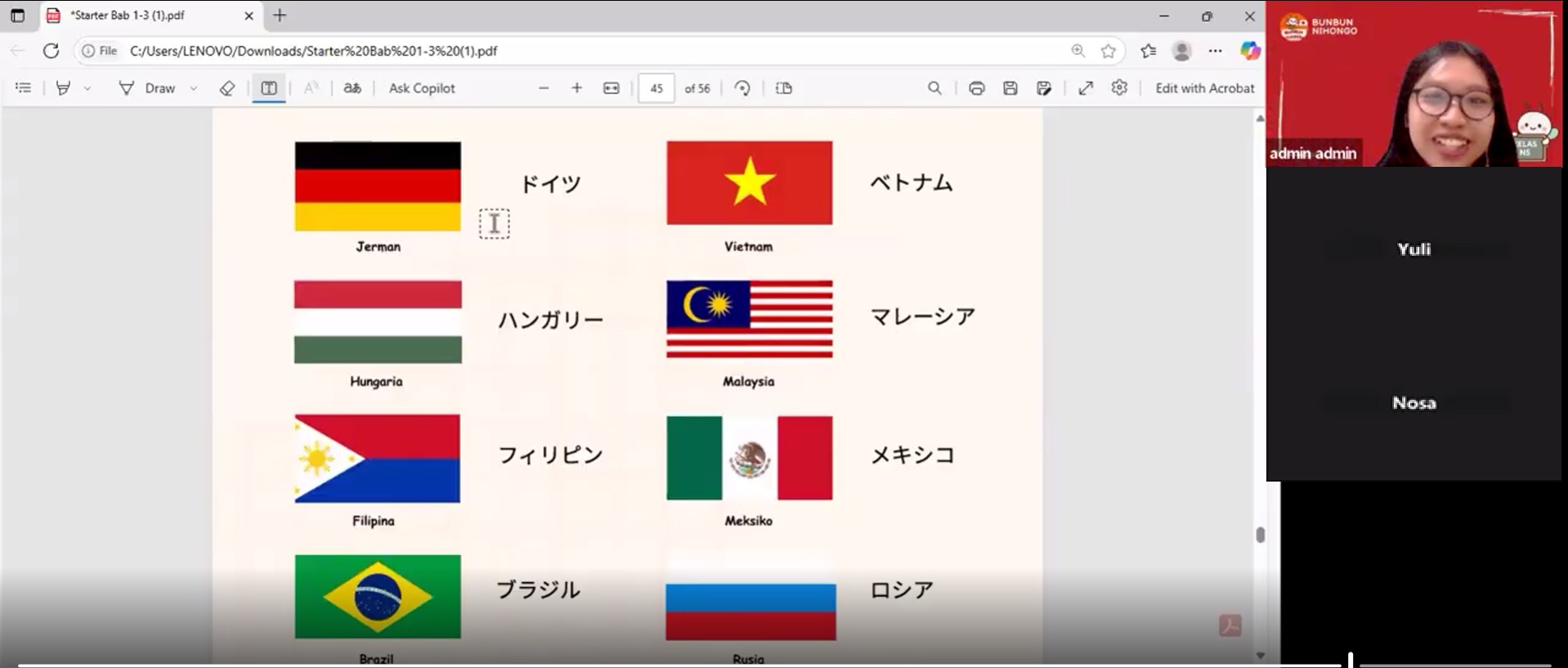Screen dimensions: 1568x668
Task: Toggle the Page view layout
Action: 784,88
